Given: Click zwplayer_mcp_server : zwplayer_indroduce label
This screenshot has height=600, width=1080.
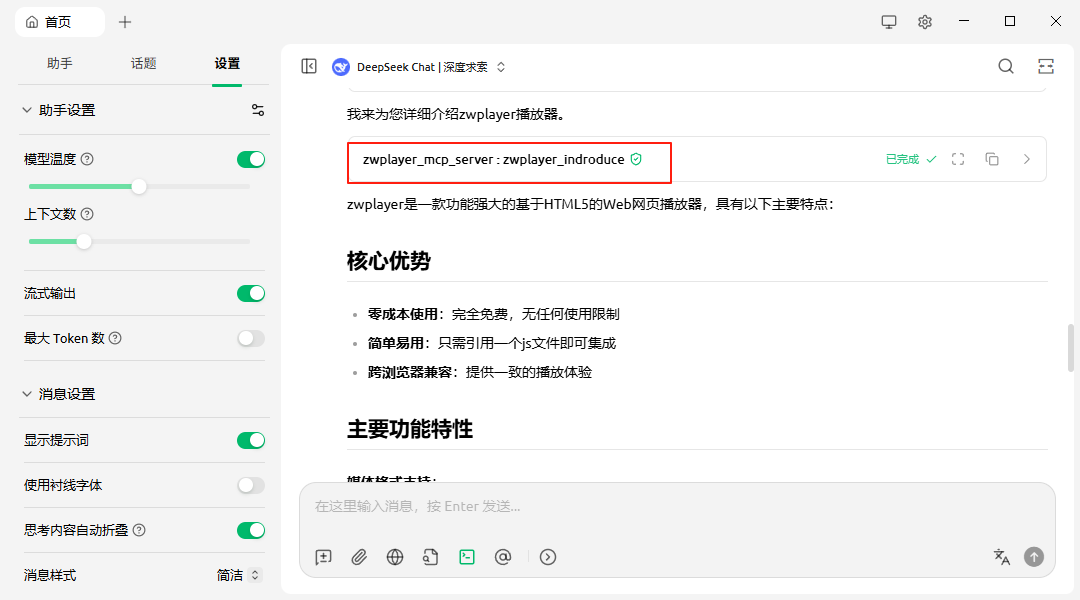Looking at the screenshot, I should pyautogui.click(x=493, y=160).
